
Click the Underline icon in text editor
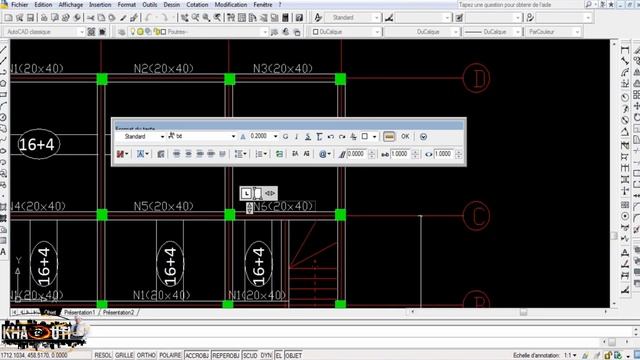[x=308, y=137]
